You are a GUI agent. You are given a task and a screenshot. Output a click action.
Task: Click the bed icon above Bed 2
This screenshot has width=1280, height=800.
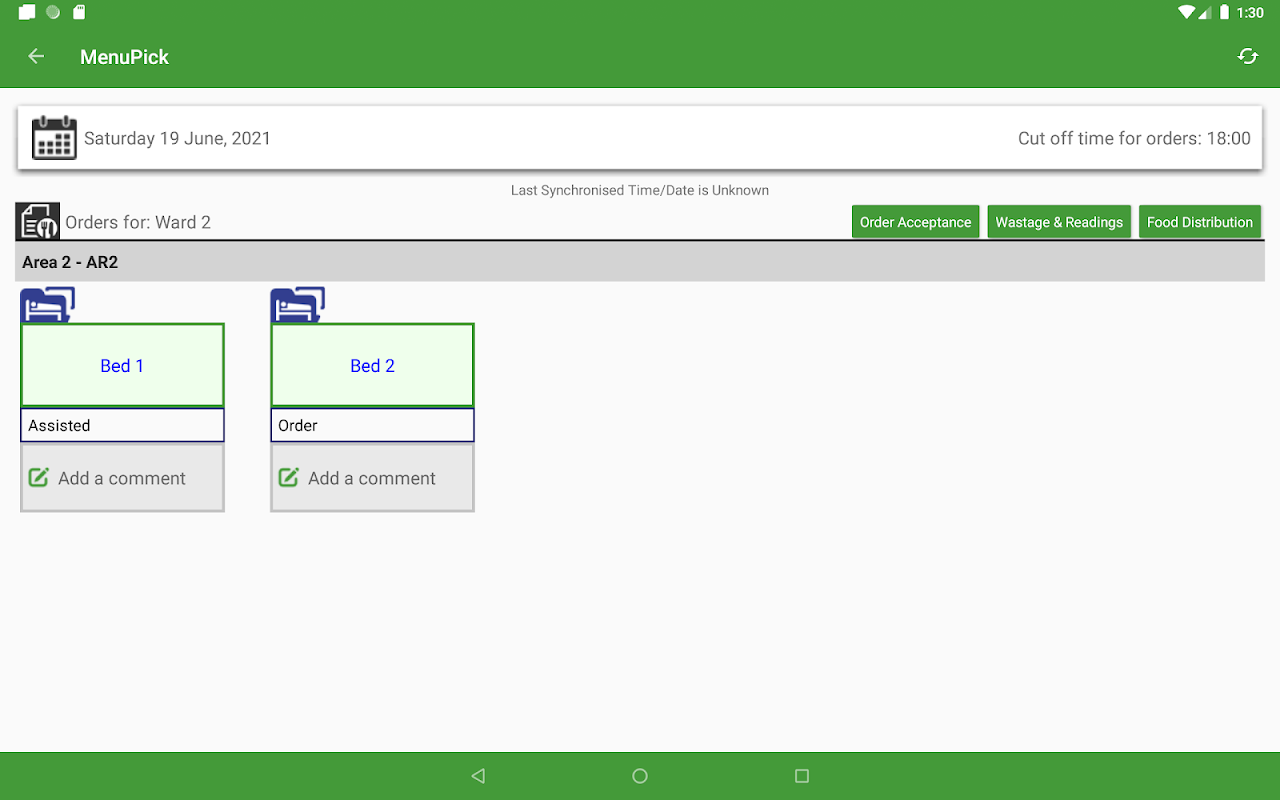pyautogui.click(x=297, y=305)
